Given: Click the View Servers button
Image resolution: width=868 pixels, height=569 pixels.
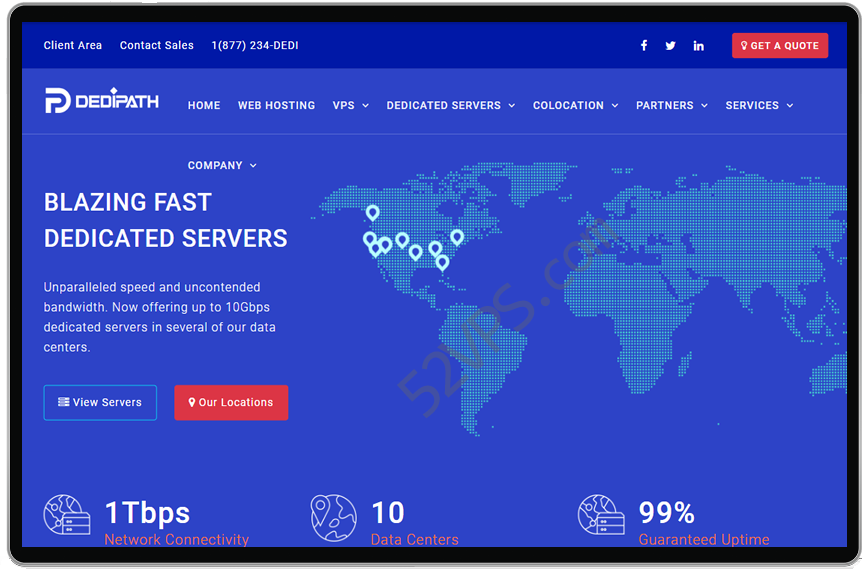Looking at the screenshot, I should pos(100,402).
